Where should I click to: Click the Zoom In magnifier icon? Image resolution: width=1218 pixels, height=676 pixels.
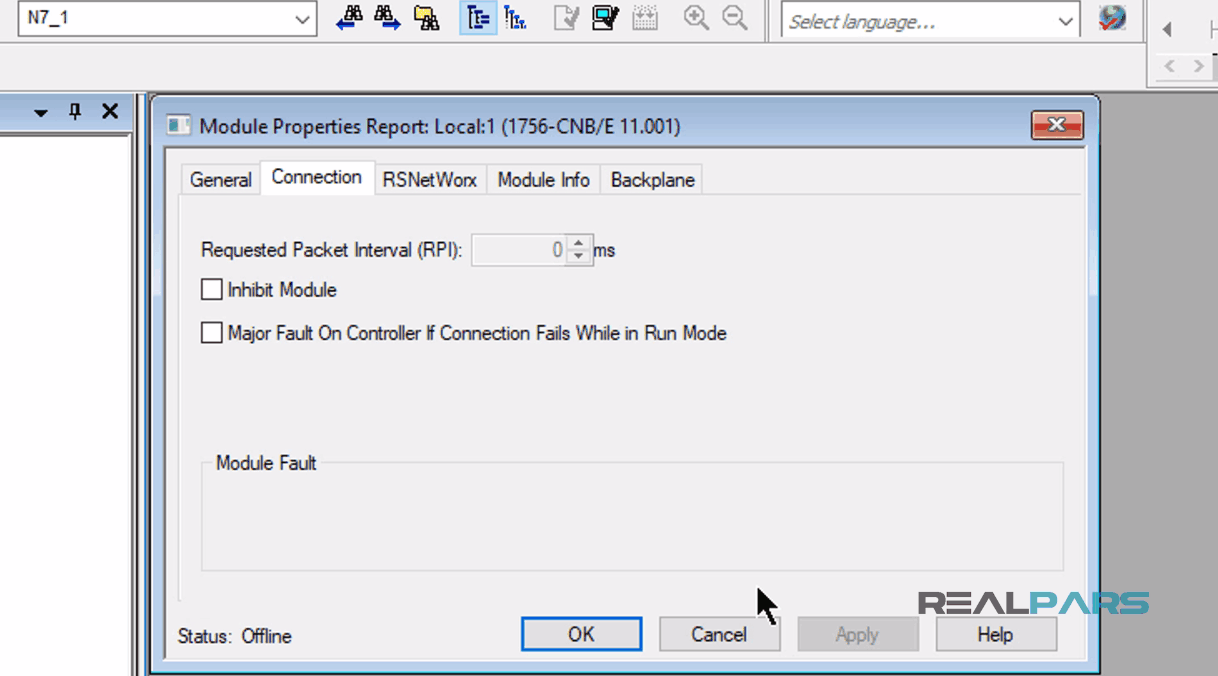[696, 18]
